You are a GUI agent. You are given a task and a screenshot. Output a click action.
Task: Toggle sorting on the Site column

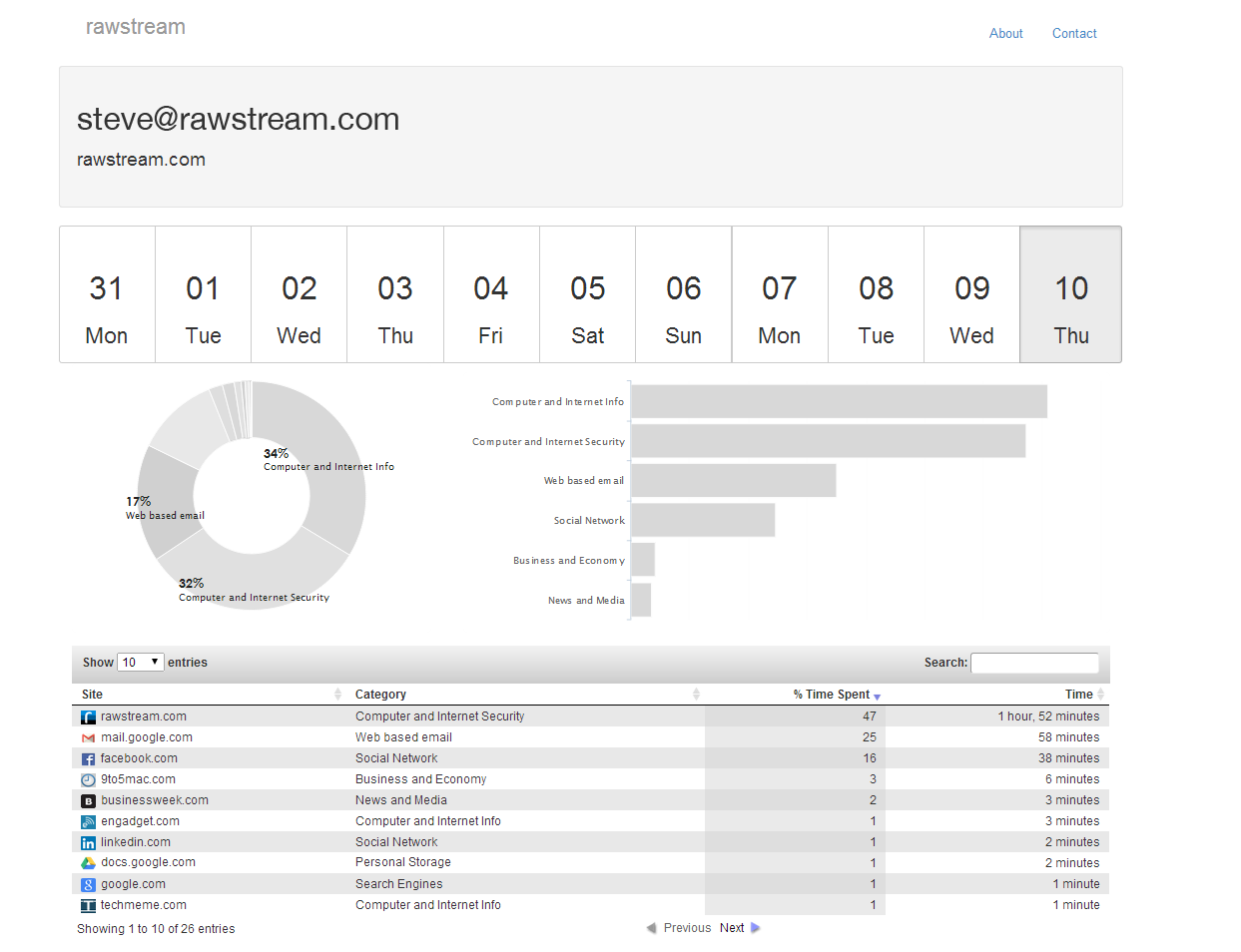click(337, 694)
